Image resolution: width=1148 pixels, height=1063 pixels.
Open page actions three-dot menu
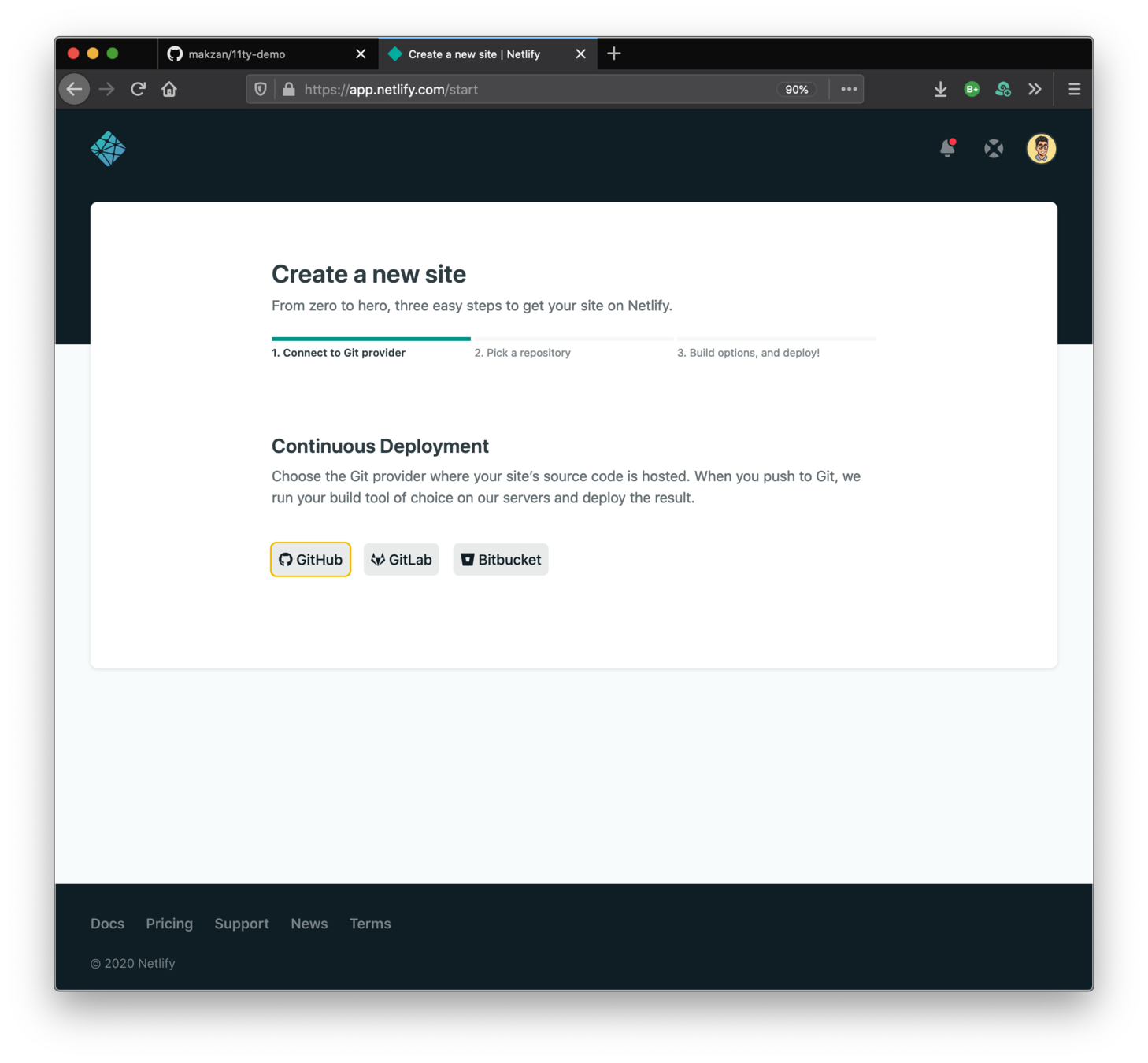point(849,89)
